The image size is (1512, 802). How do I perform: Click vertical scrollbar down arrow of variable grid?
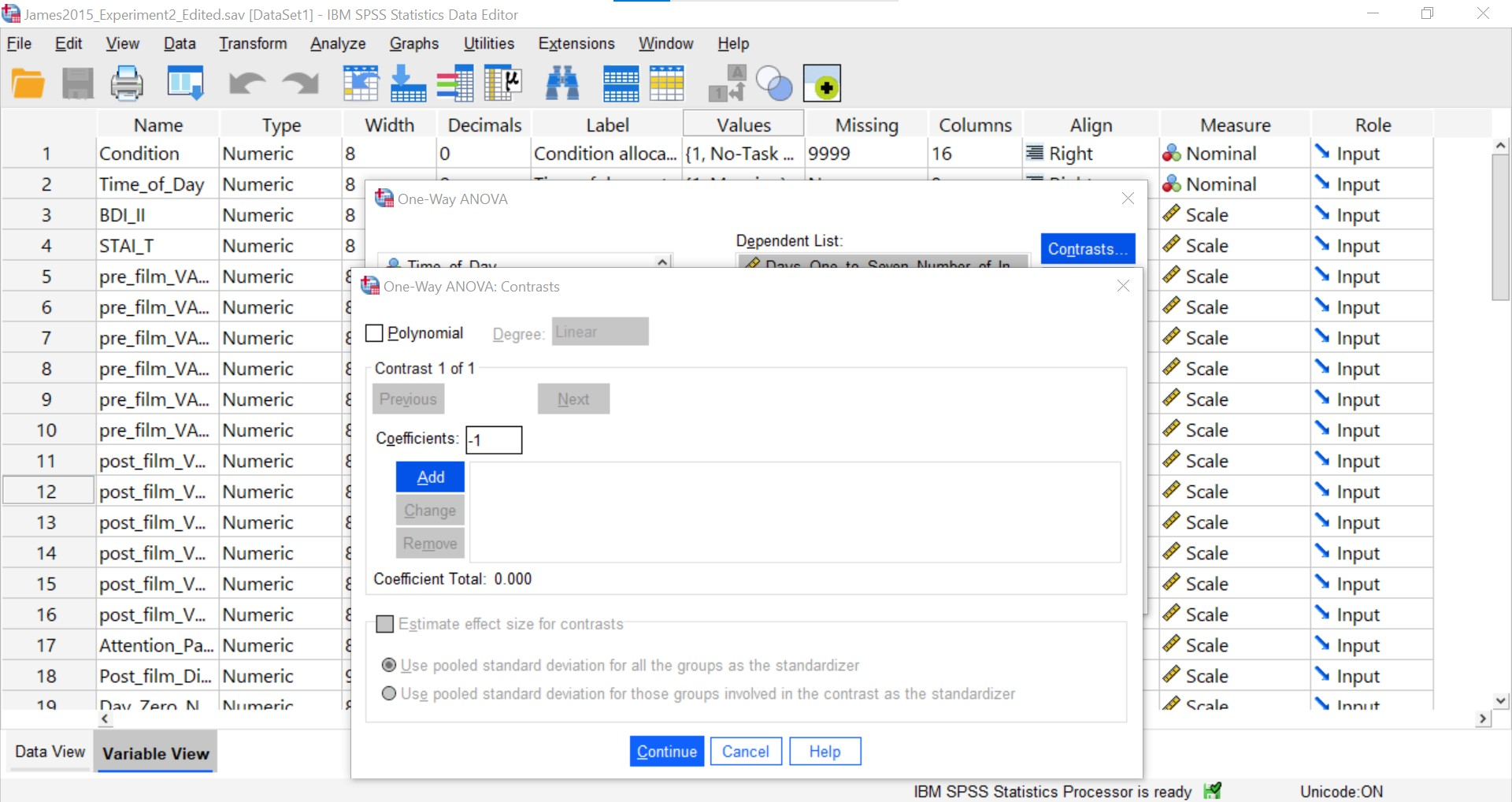[x=1501, y=700]
